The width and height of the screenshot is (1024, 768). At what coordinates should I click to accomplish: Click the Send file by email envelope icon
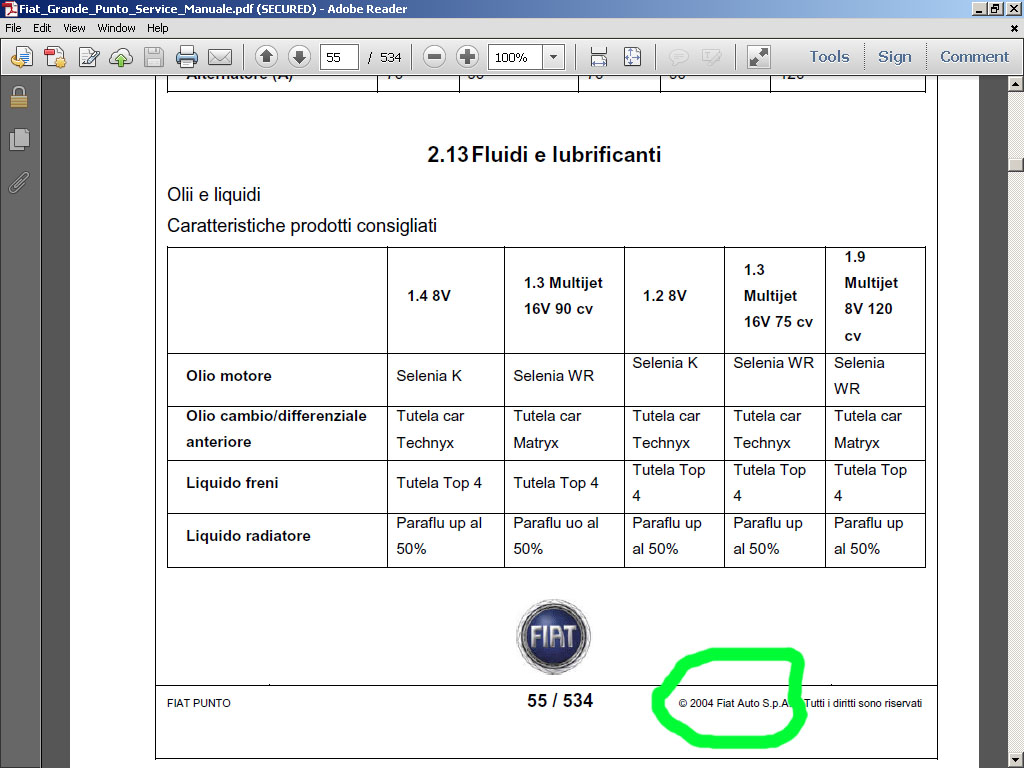[220, 57]
